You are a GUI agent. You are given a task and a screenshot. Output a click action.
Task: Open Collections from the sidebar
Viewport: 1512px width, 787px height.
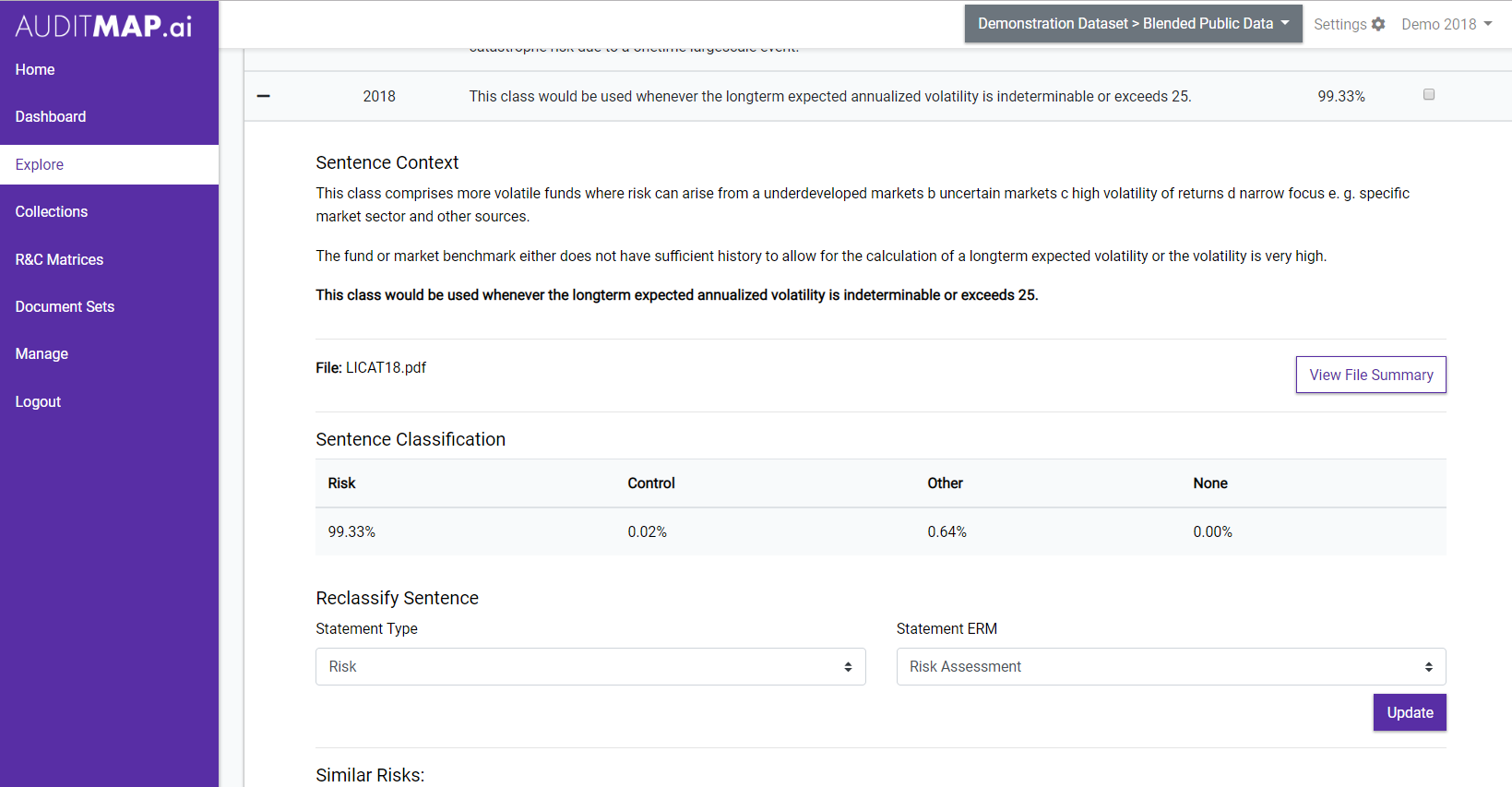click(x=52, y=211)
